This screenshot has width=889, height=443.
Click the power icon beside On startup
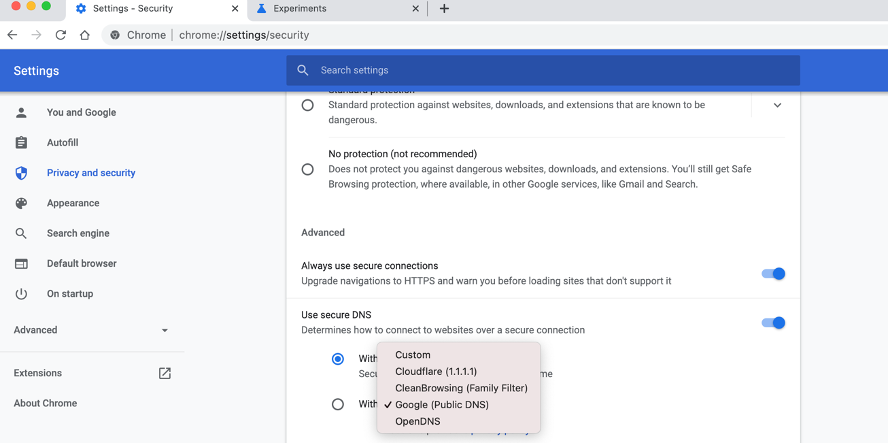21,294
